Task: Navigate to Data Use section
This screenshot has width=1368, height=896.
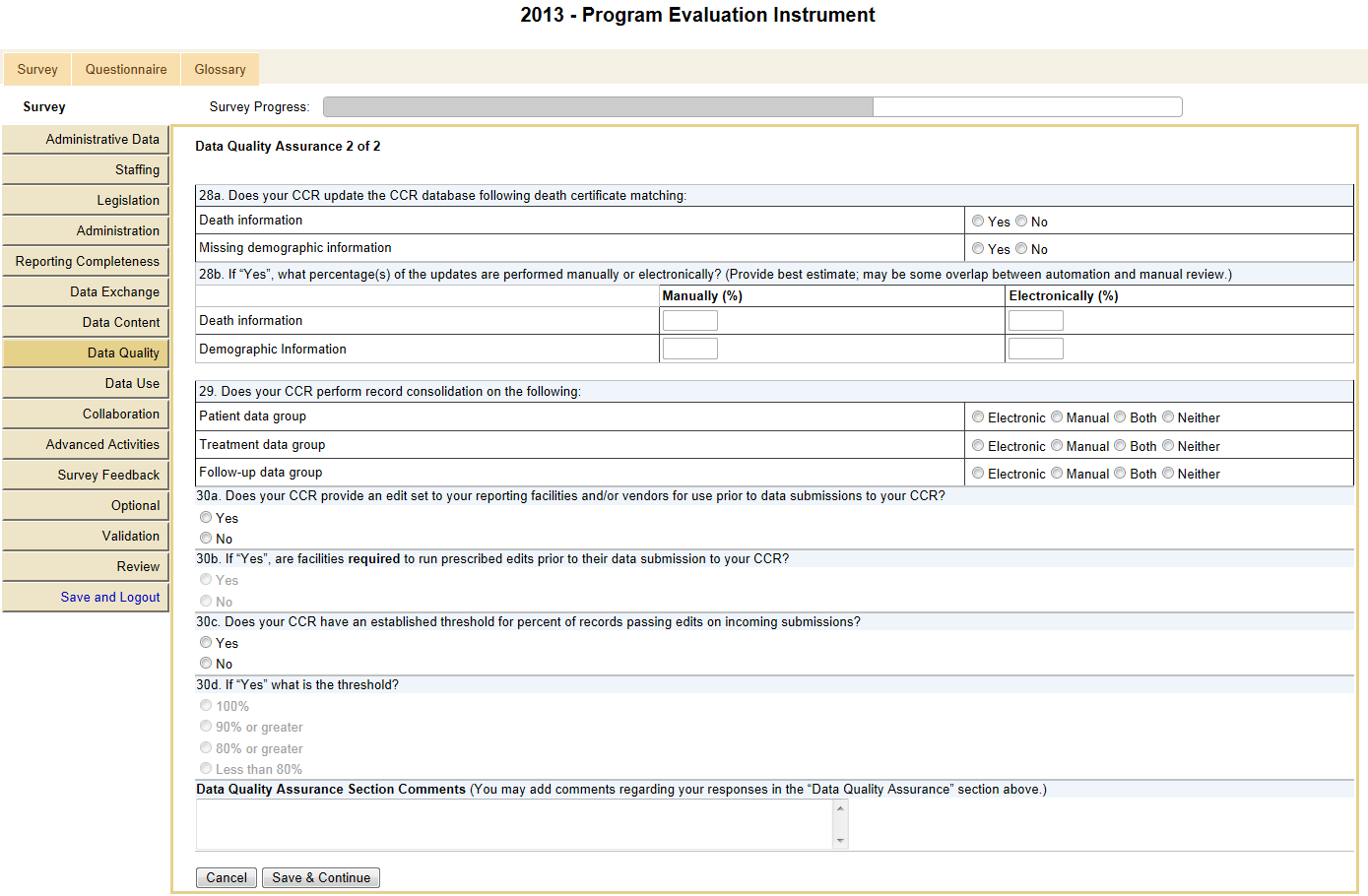Action: pyautogui.click(x=132, y=384)
